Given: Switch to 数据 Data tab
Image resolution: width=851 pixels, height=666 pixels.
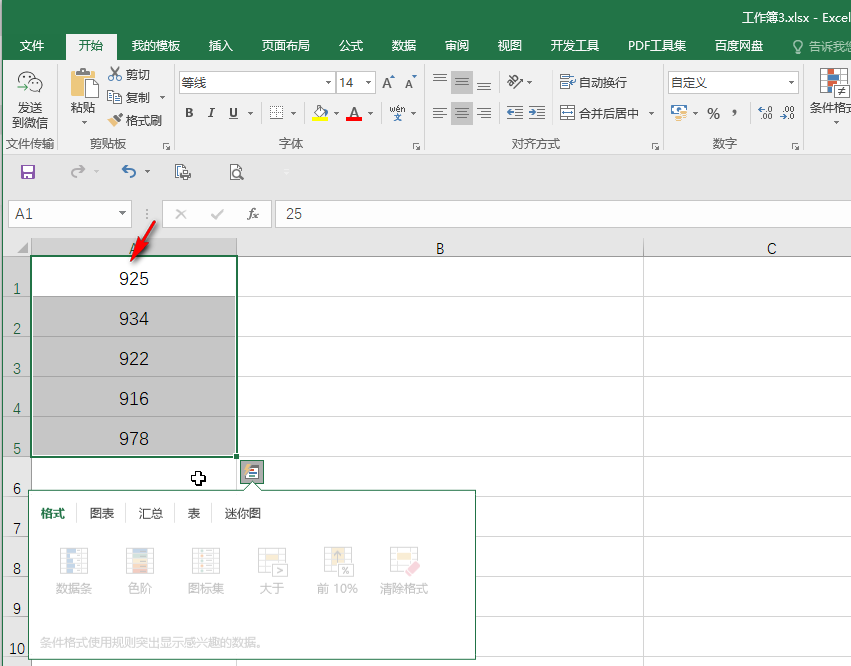Looking at the screenshot, I should tap(404, 46).
